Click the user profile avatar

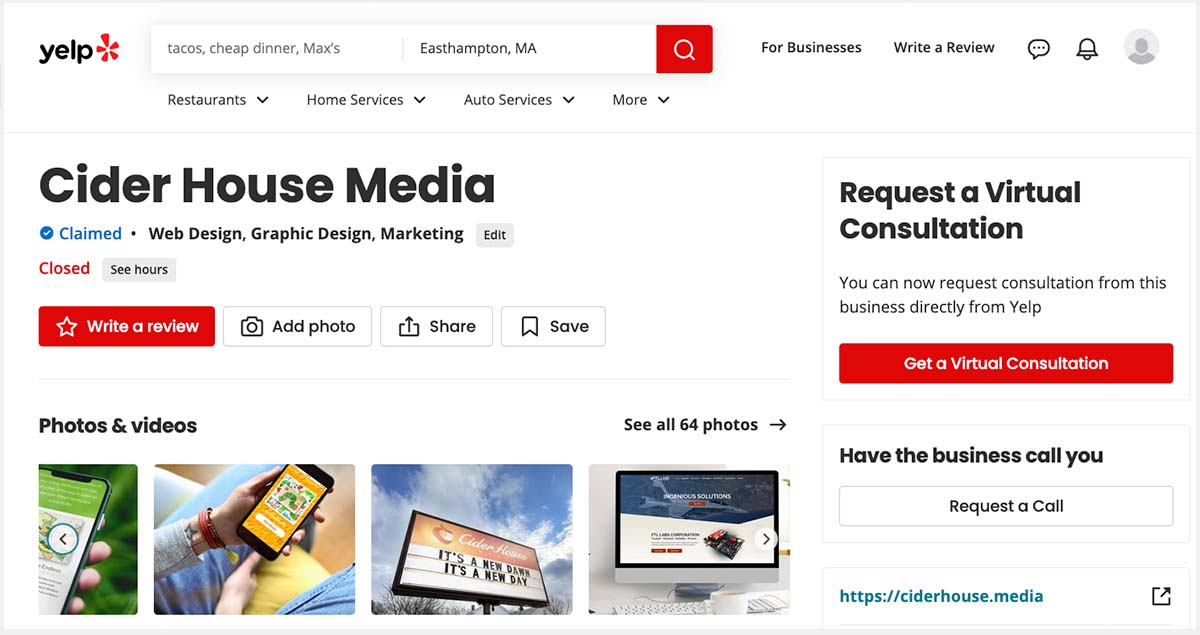1141,47
